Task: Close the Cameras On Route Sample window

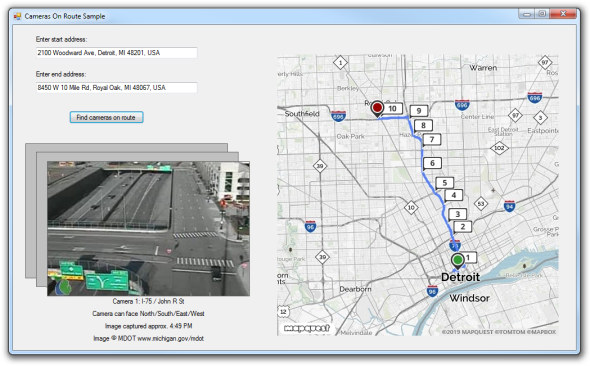Action: [x=563, y=14]
